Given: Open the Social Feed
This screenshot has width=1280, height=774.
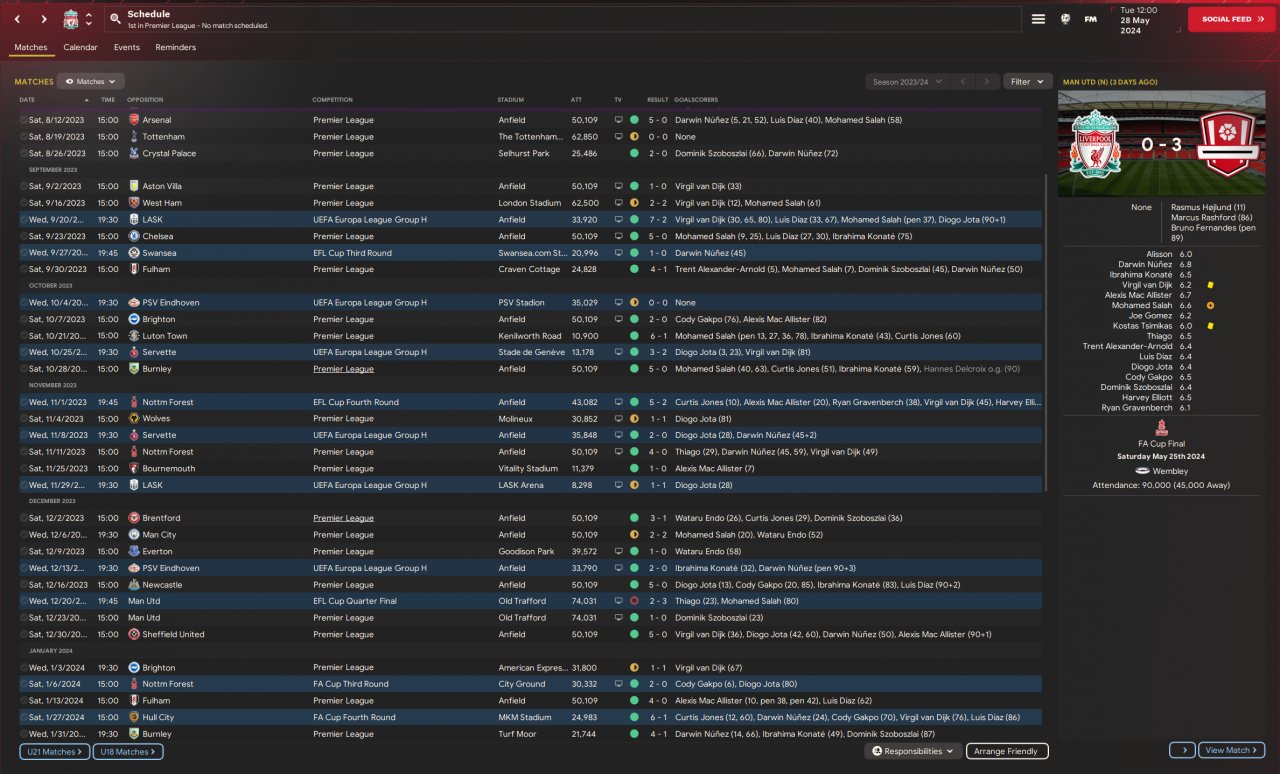Looking at the screenshot, I should click(1232, 19).
